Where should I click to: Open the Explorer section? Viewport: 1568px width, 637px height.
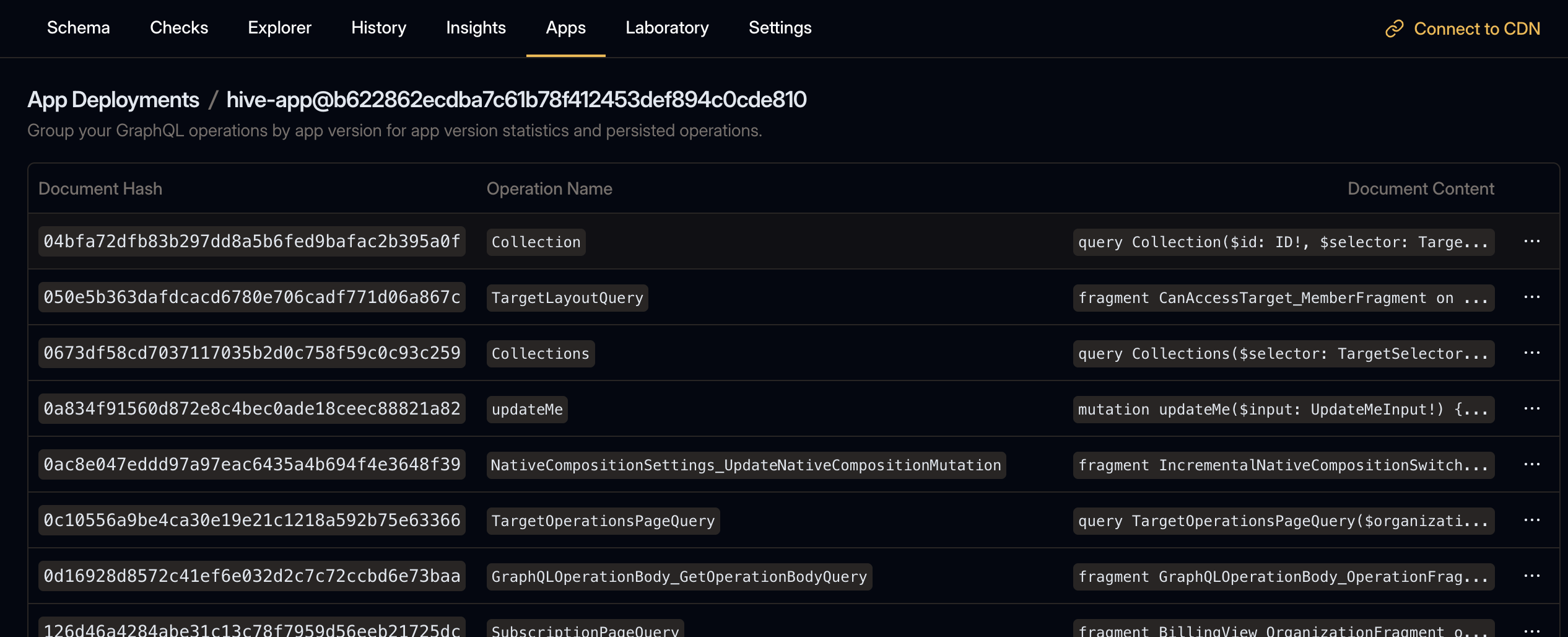pos(279,28)
